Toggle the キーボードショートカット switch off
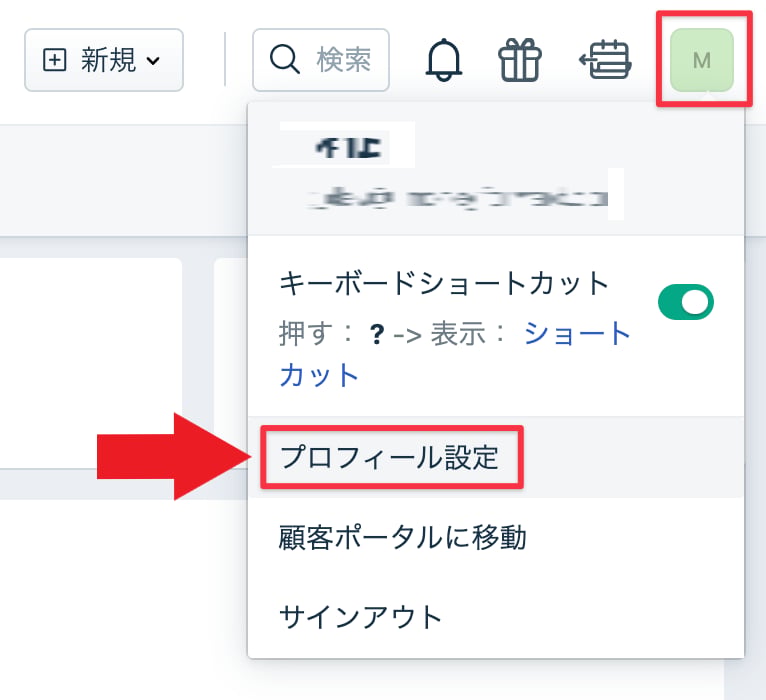 coord(686,302)
